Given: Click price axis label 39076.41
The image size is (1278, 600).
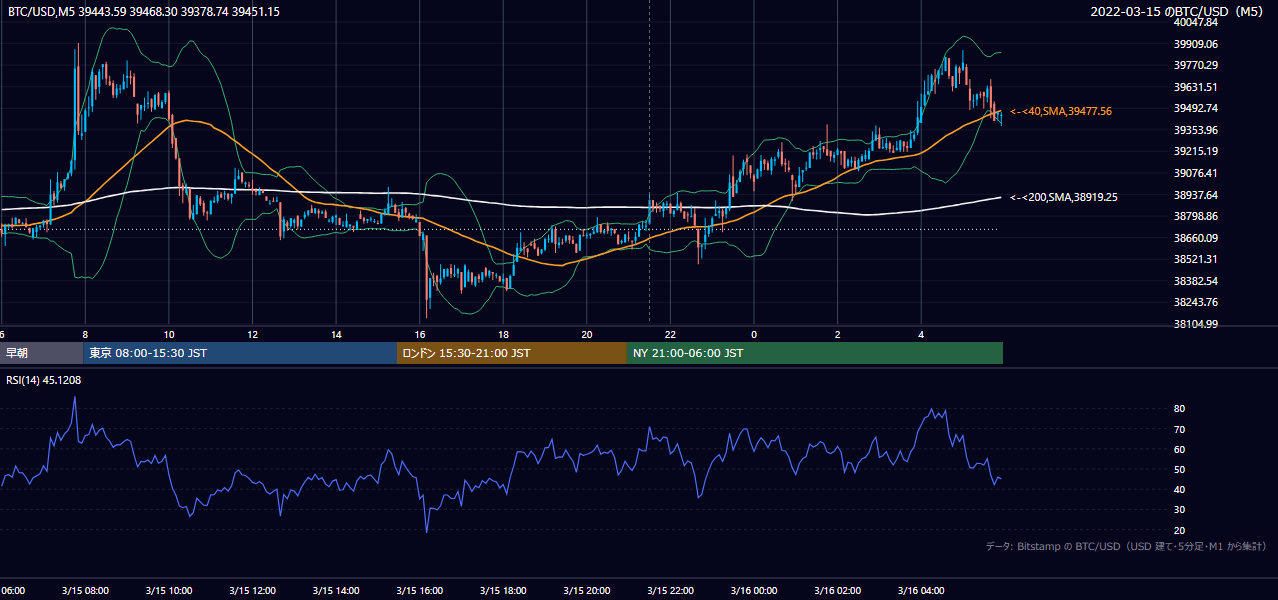Looking at the screenshot, I should coord(1196,173).
